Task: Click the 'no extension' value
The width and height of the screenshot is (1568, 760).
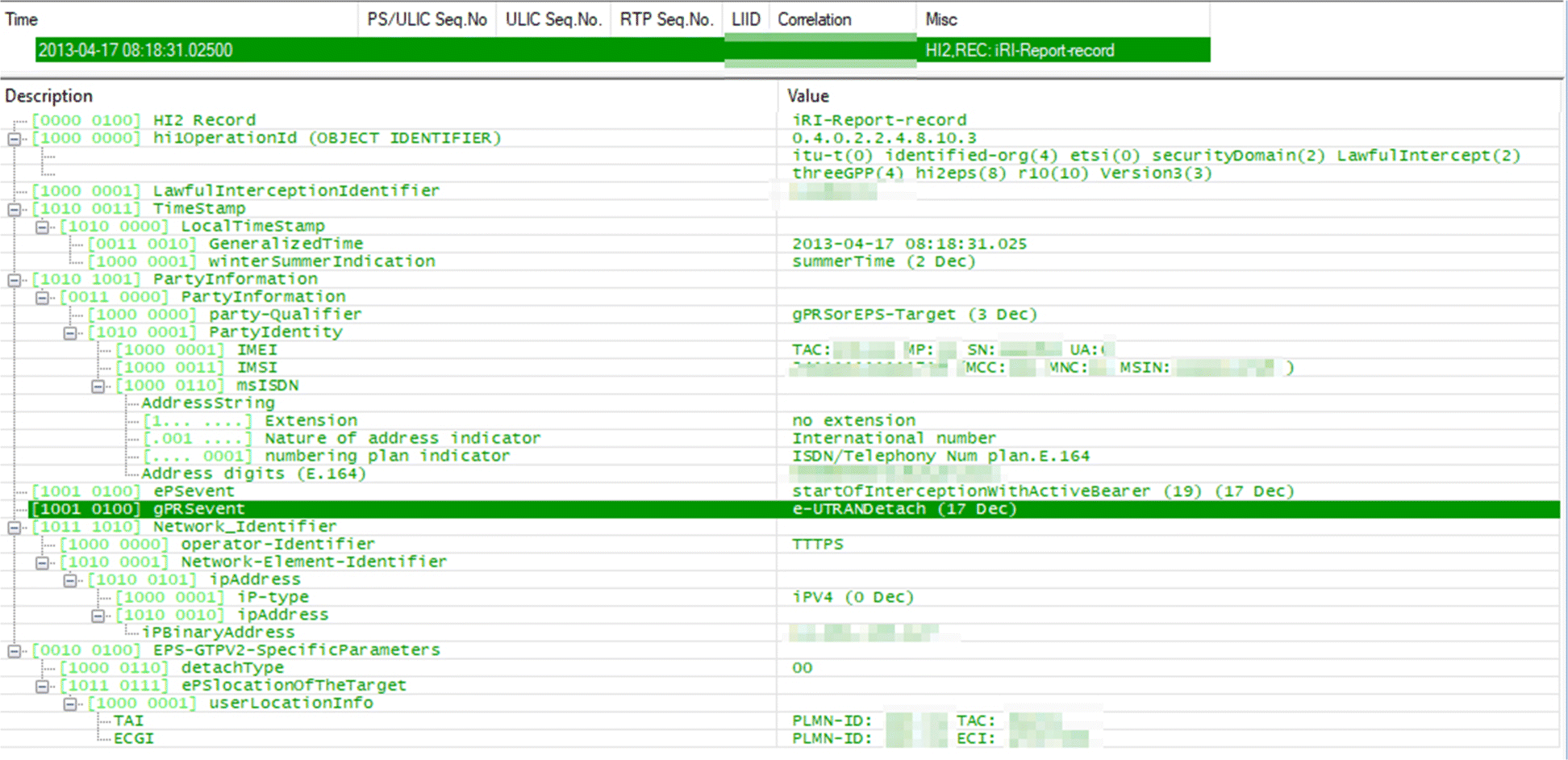Action: click(853, 420)
